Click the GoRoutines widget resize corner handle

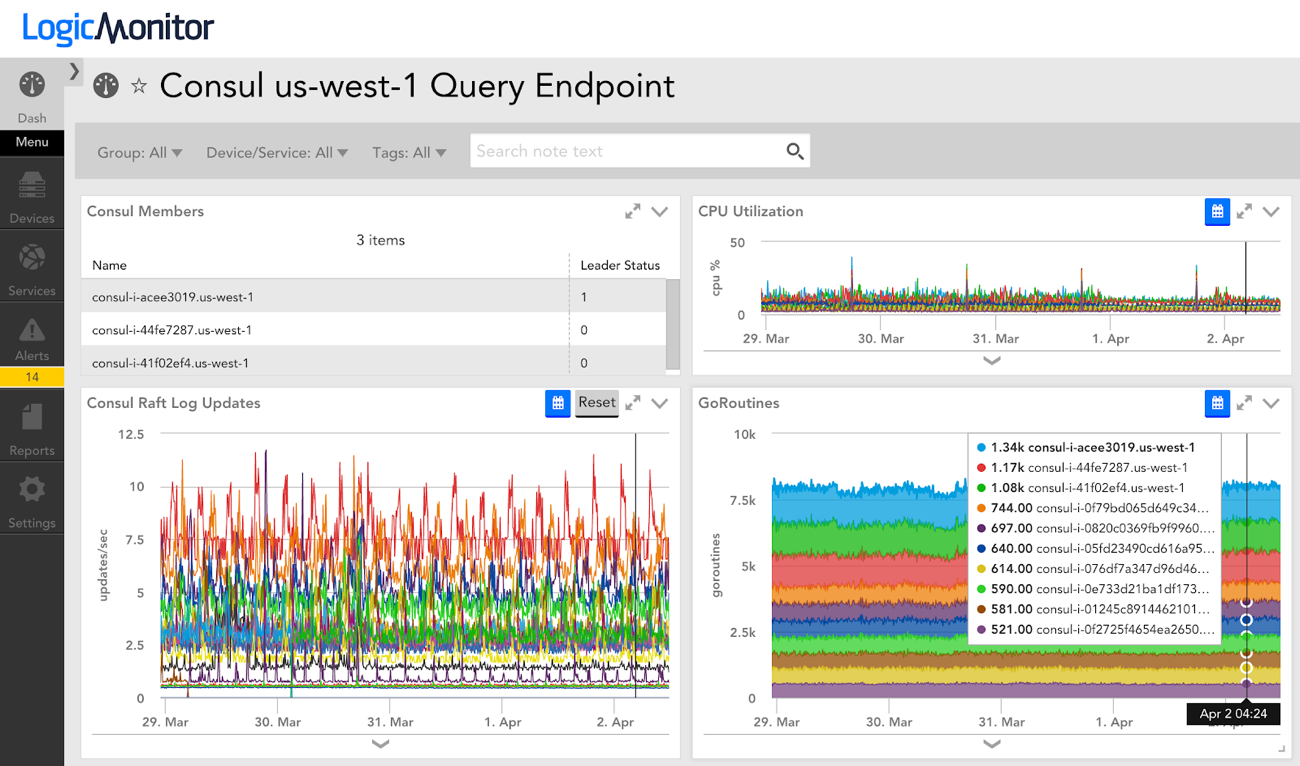[1282, 749]
